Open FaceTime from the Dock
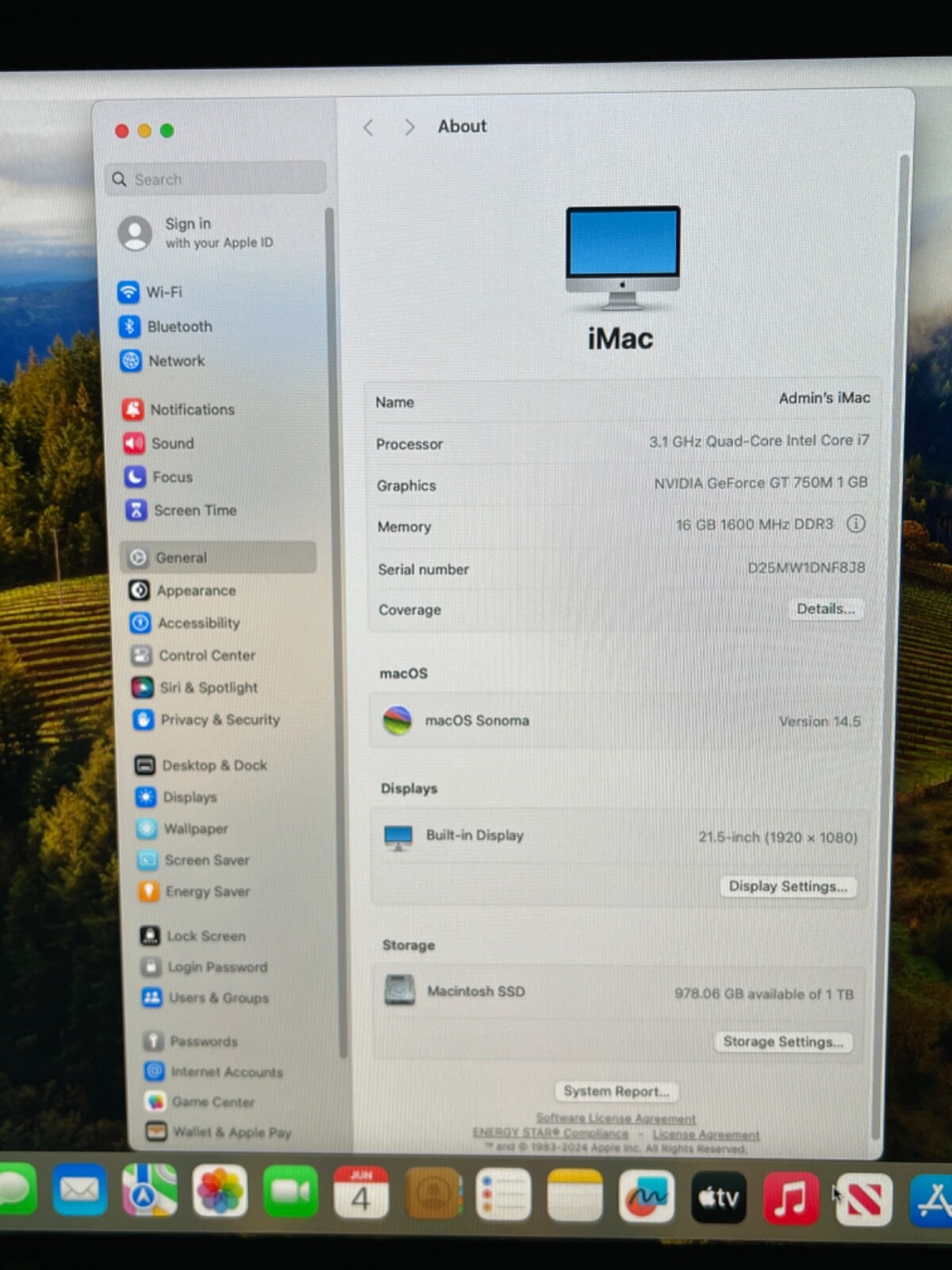The height and width of the screenshot is (1270, 952). click(290, 1192)
